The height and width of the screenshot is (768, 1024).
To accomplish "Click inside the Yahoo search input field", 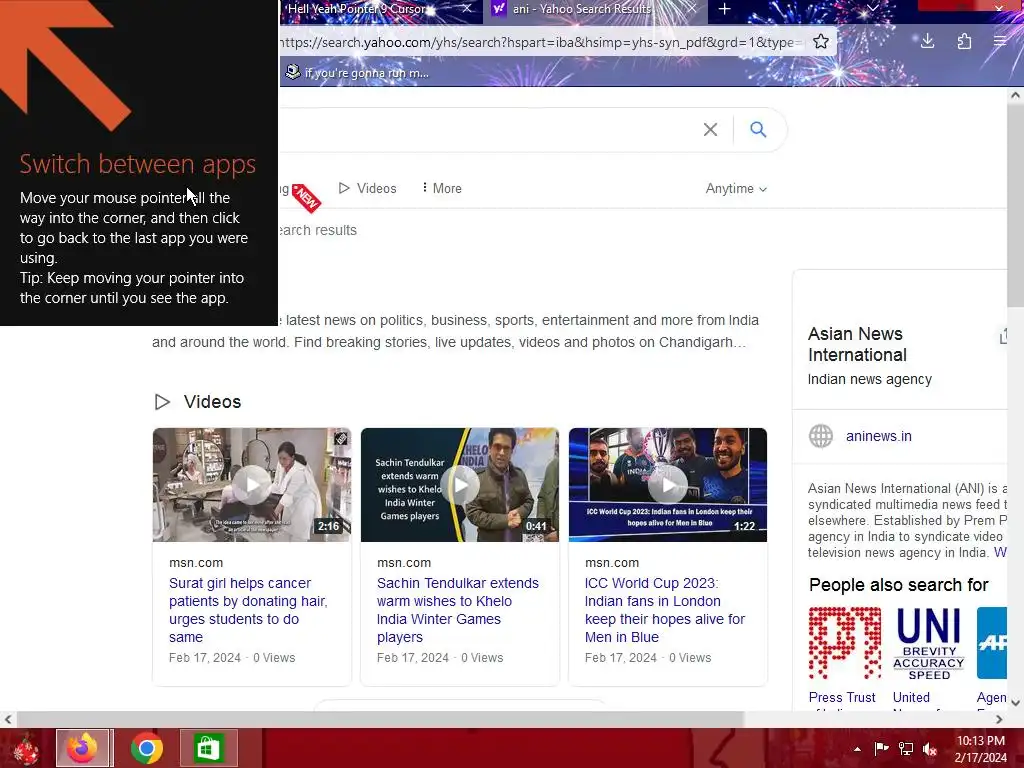I will (x=487, y=129).
